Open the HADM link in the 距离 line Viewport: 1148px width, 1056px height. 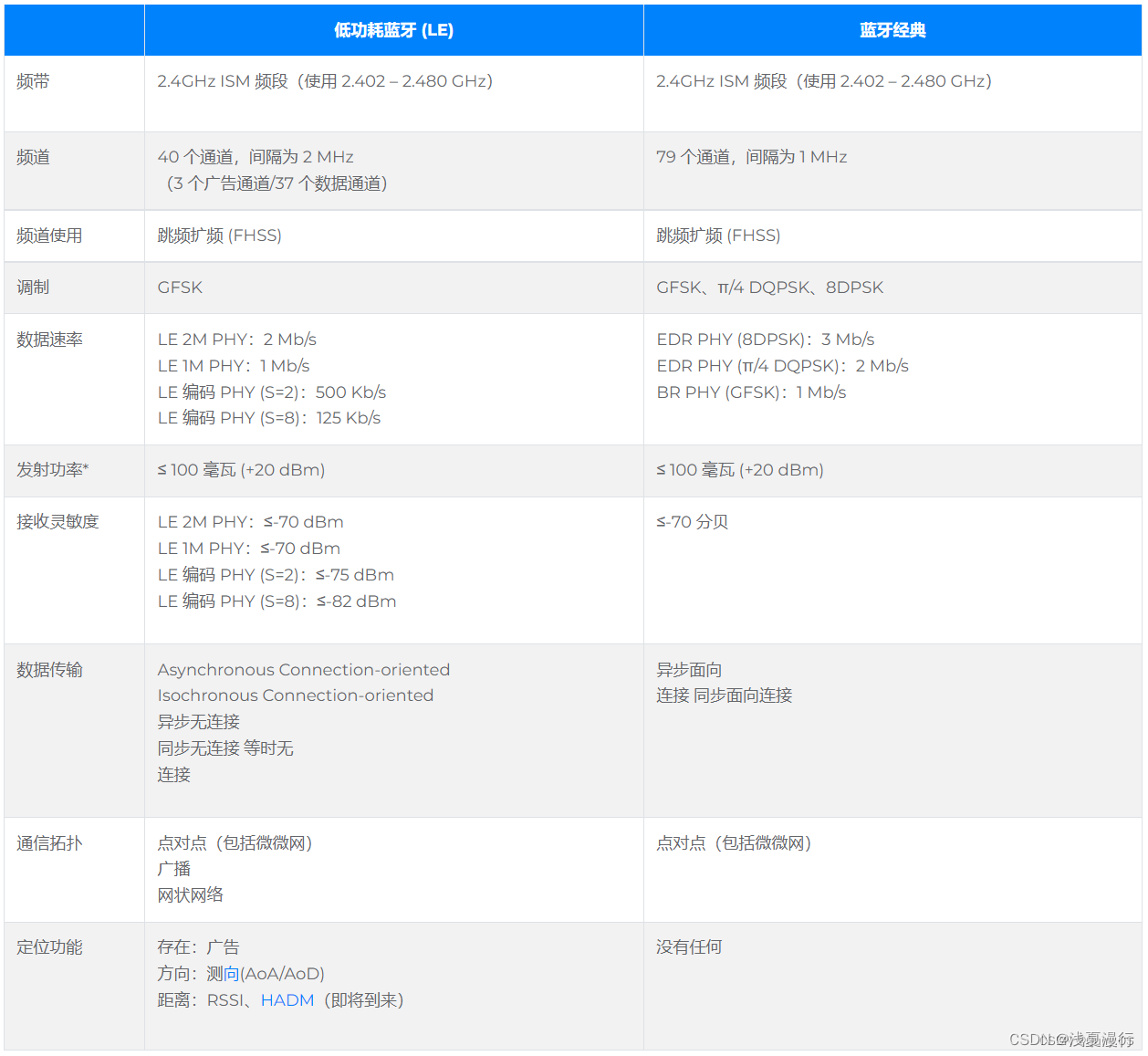[x=287, y=1000]
